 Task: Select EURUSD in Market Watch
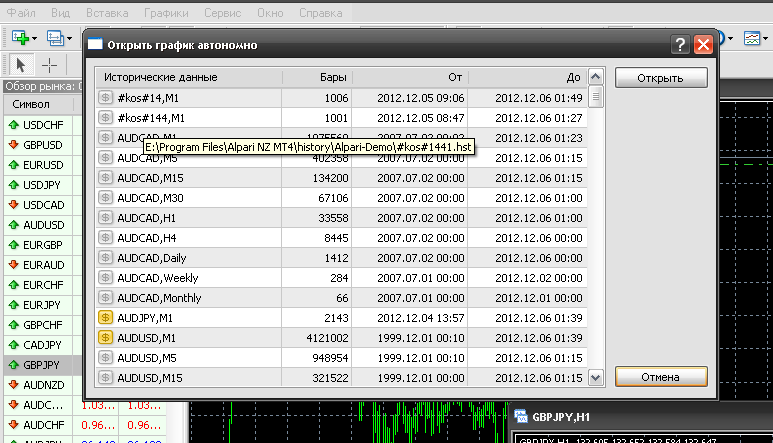click(x=43, y=165)
